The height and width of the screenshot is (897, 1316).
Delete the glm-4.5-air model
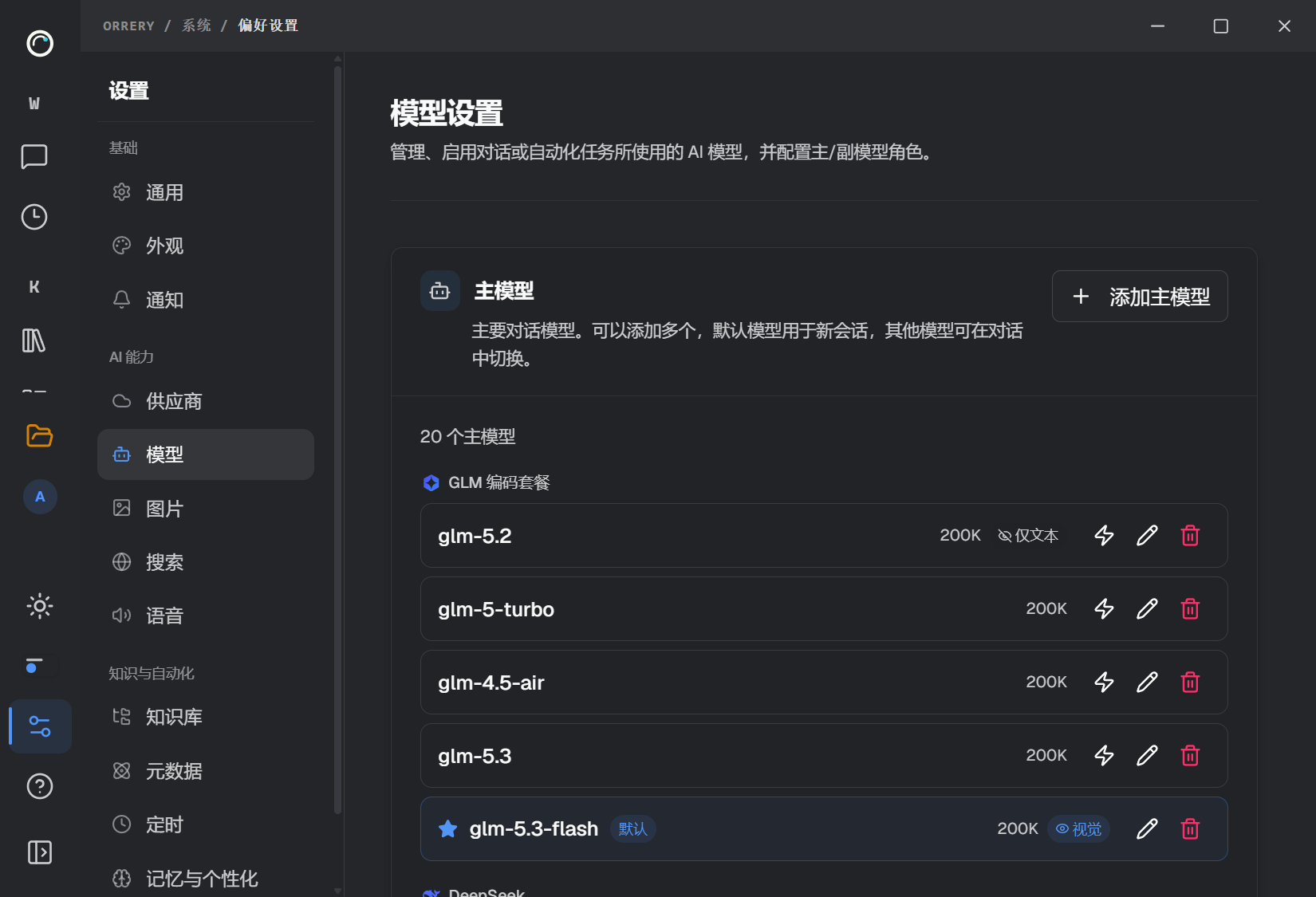pos(1190,682)
